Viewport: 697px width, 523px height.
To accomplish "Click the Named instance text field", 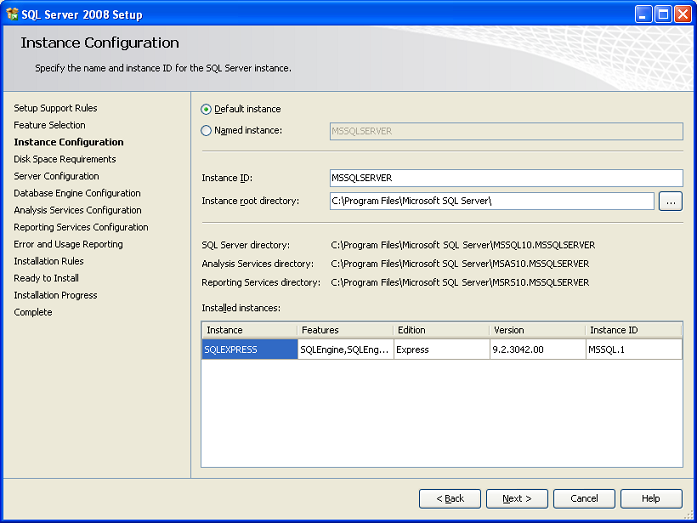I will tap(506, 131).
